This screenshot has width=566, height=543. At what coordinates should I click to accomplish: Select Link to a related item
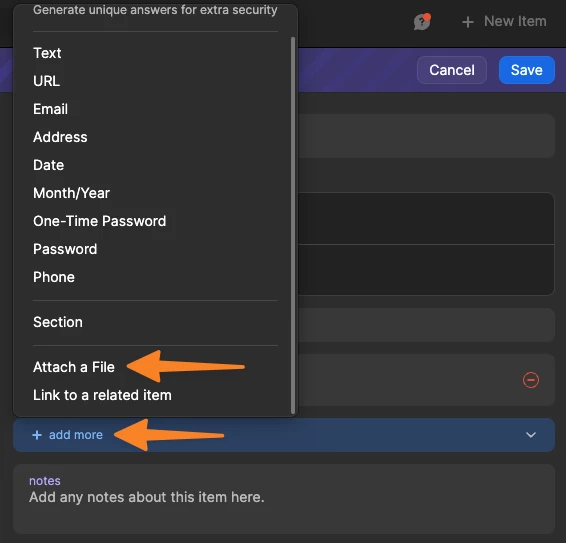[x=102, y=395]
